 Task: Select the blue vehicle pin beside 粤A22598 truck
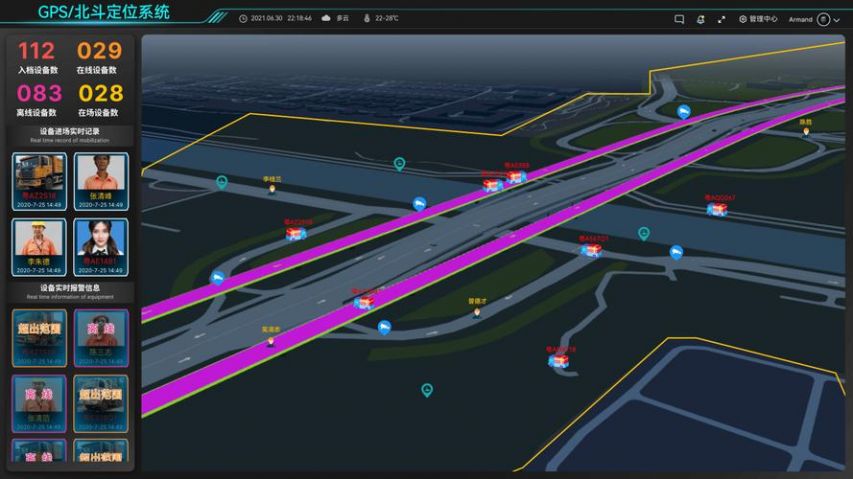click(218, 278)
